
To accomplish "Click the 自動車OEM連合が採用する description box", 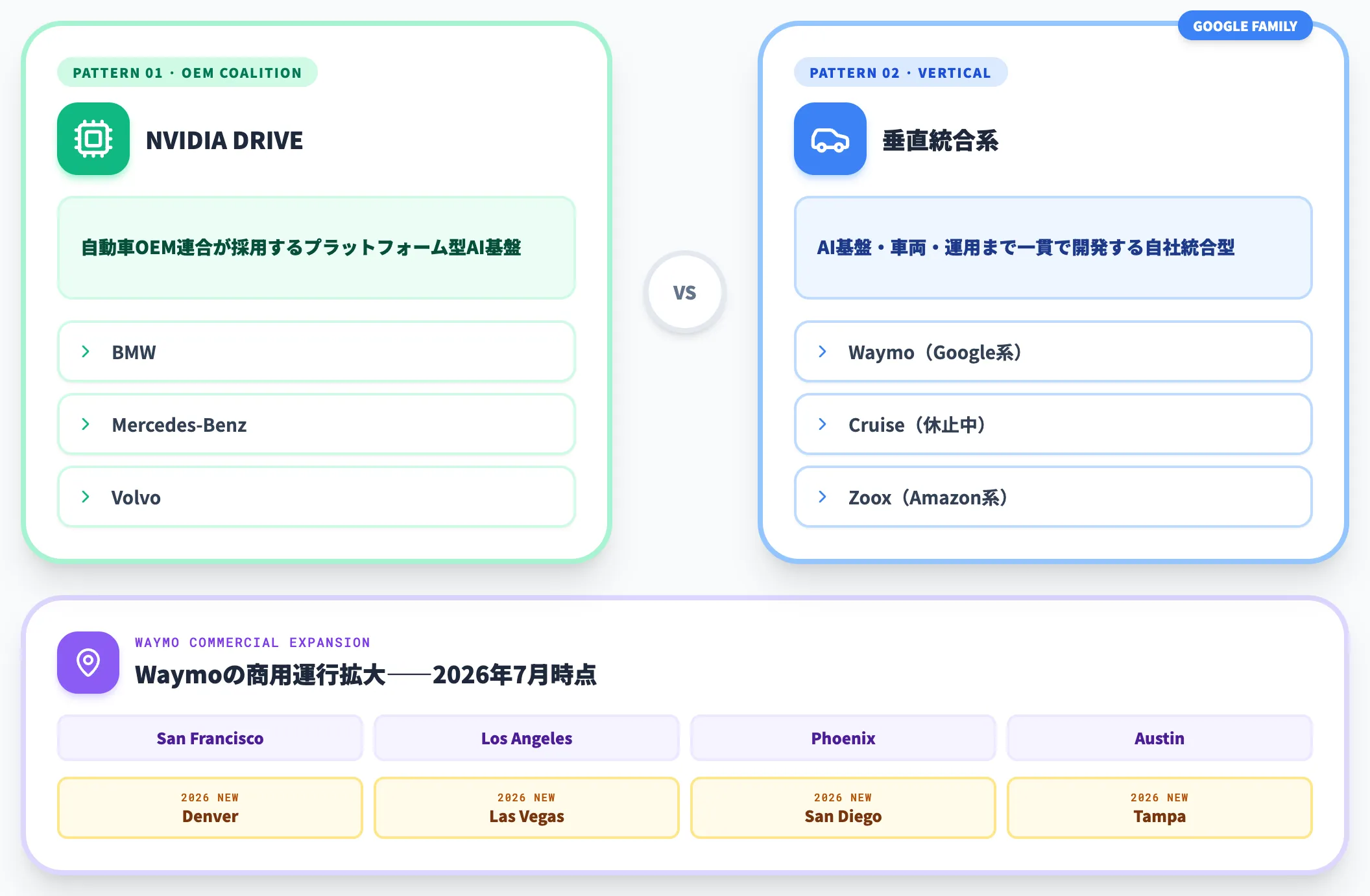I will click(x=317, y=248).
